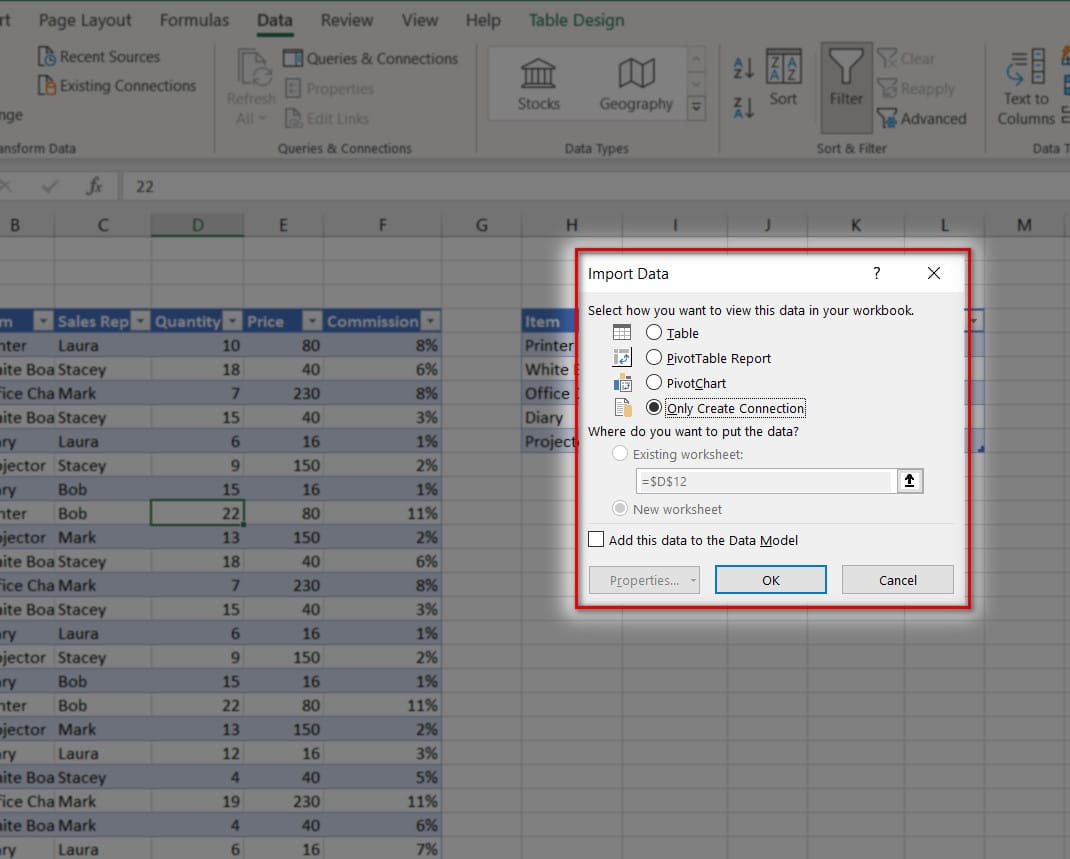Open the Commission column filter dropdown

431,321
